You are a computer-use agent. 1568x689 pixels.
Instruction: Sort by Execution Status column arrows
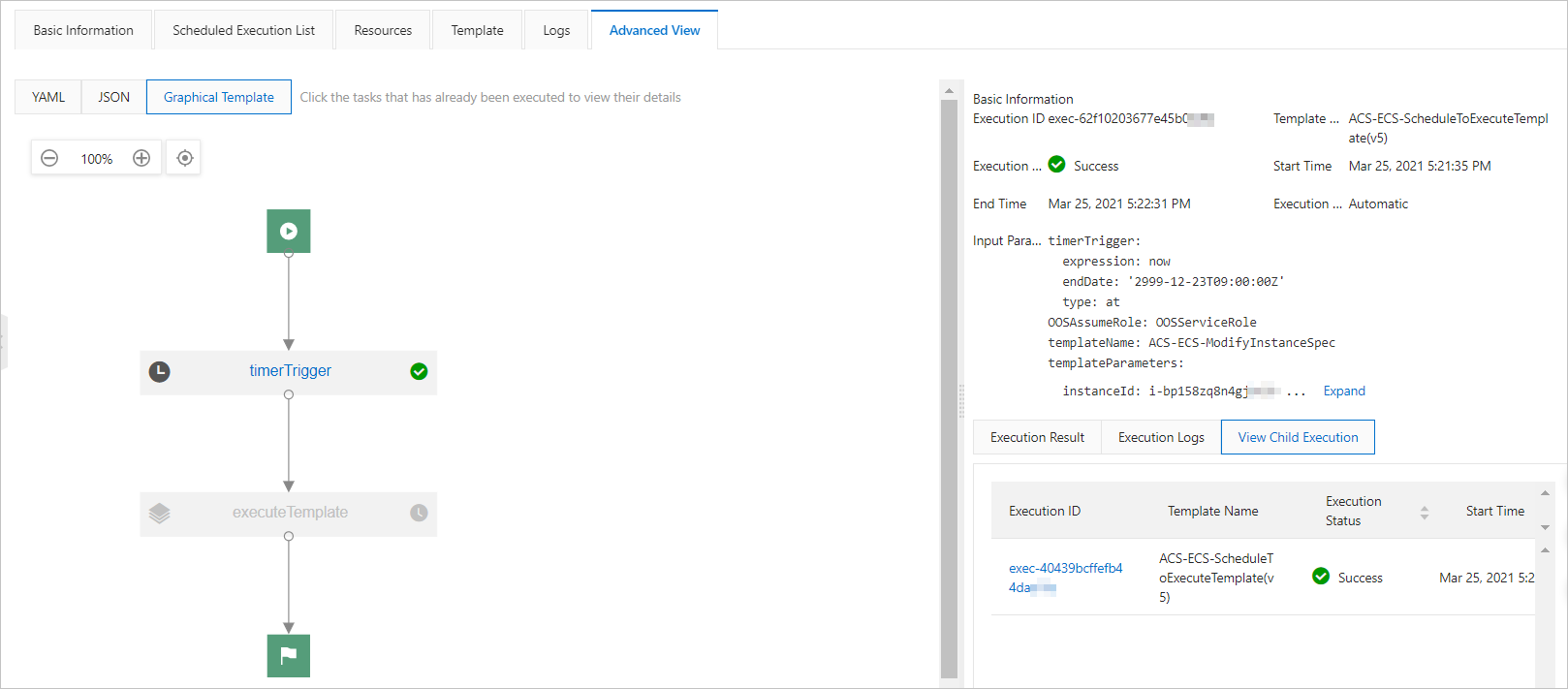(x=1425, y=512)
